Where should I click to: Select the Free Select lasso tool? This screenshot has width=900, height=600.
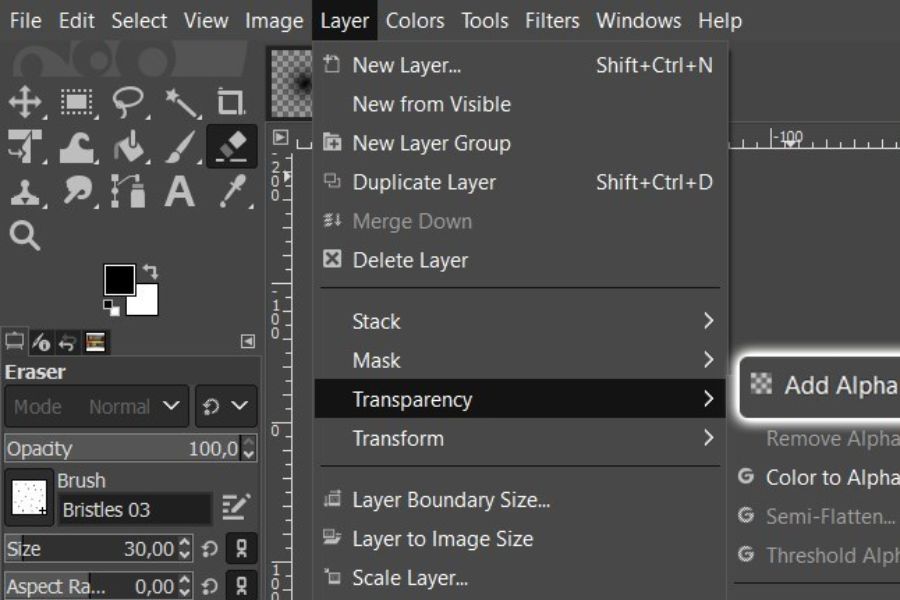point(128,102)
